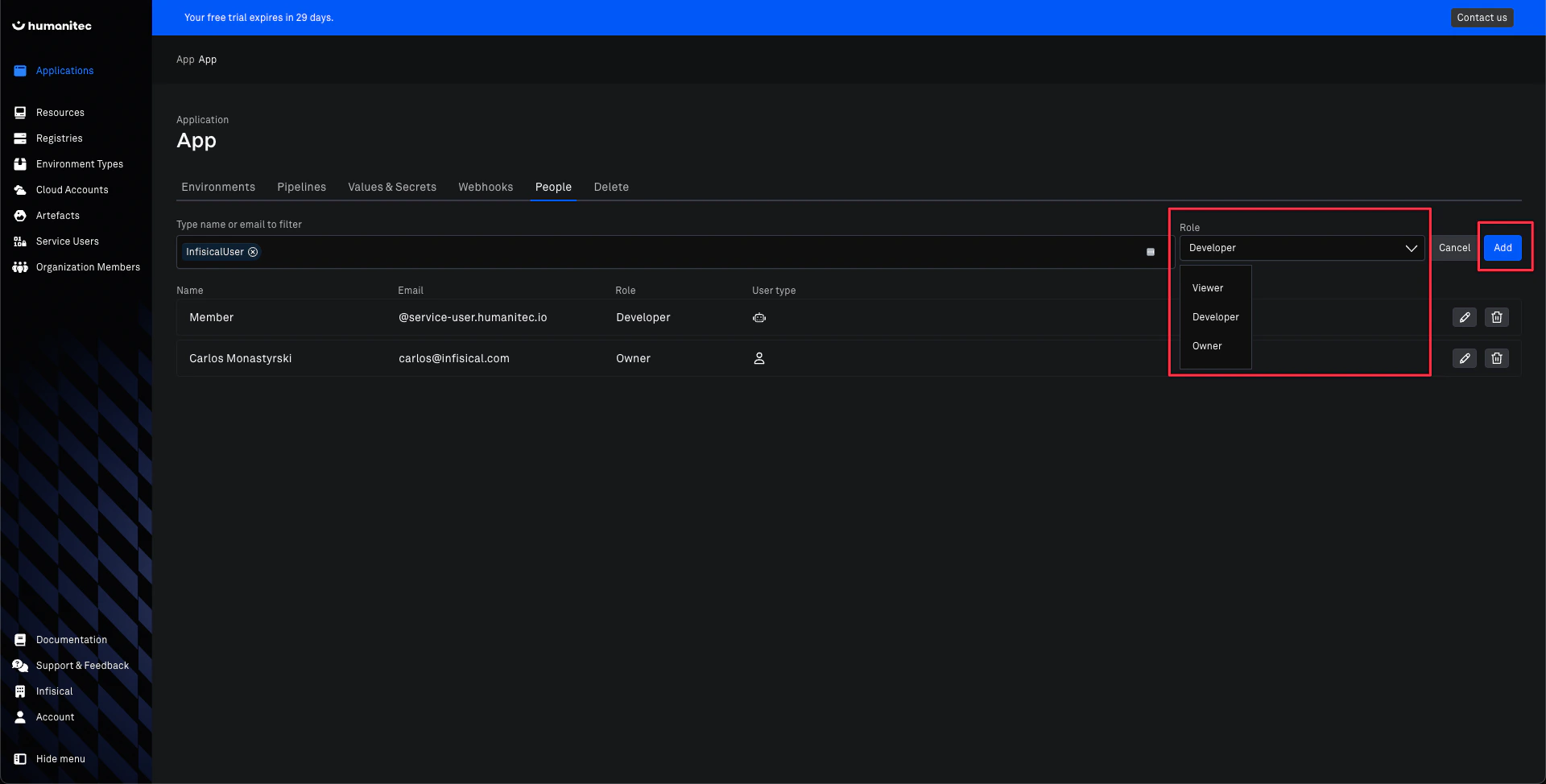
Task: Click the User type column header
Action: 774,291
